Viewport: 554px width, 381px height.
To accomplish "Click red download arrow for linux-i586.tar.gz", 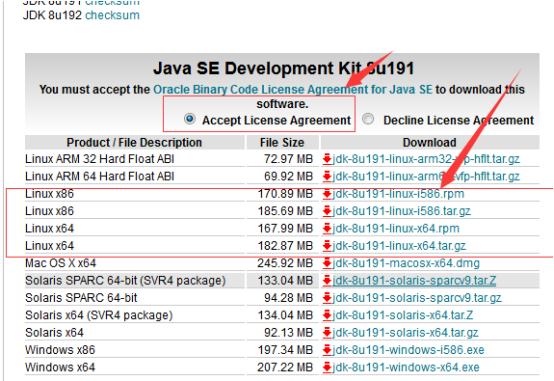I will 327,211.
